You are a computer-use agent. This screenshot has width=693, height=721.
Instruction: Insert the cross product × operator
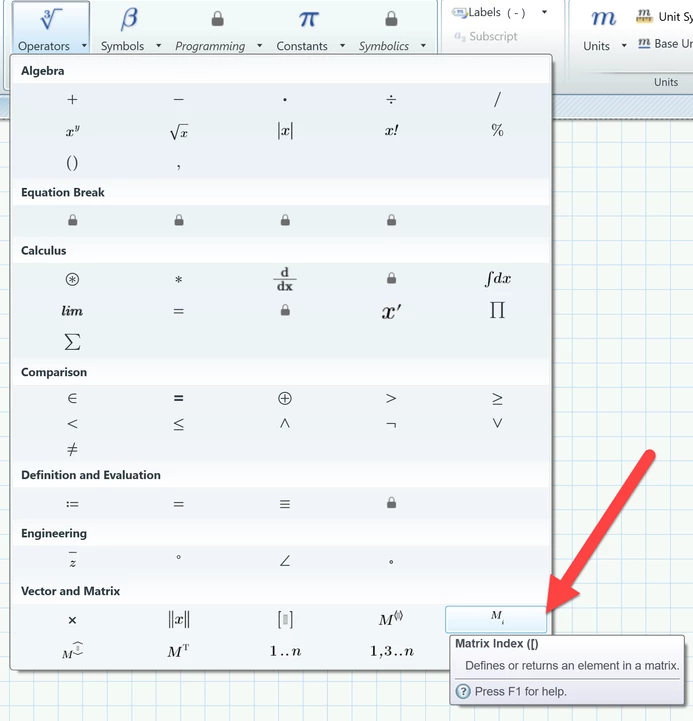(72, 620)
